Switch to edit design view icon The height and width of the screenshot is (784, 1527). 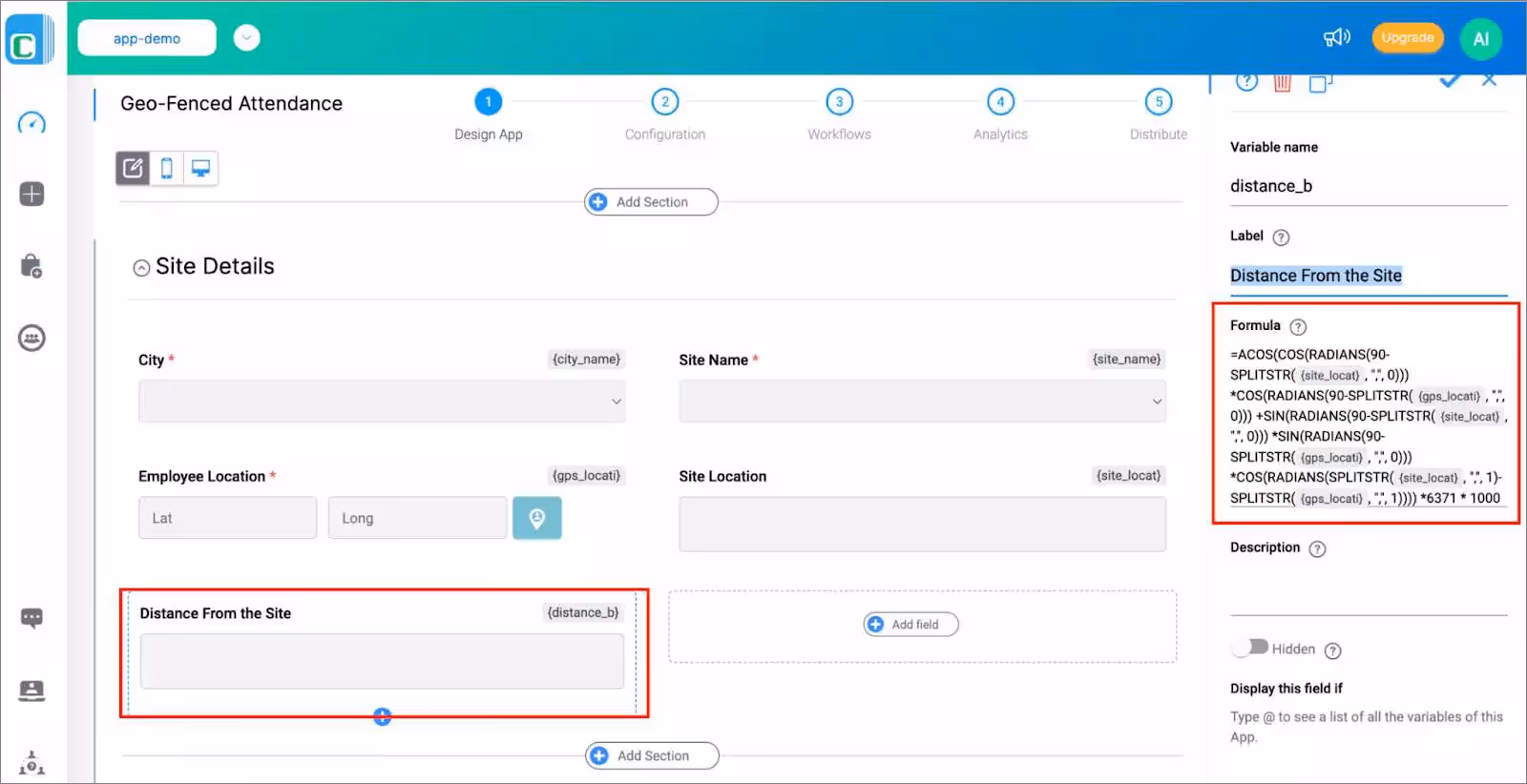pyautogui.click(x=133, y=169)
